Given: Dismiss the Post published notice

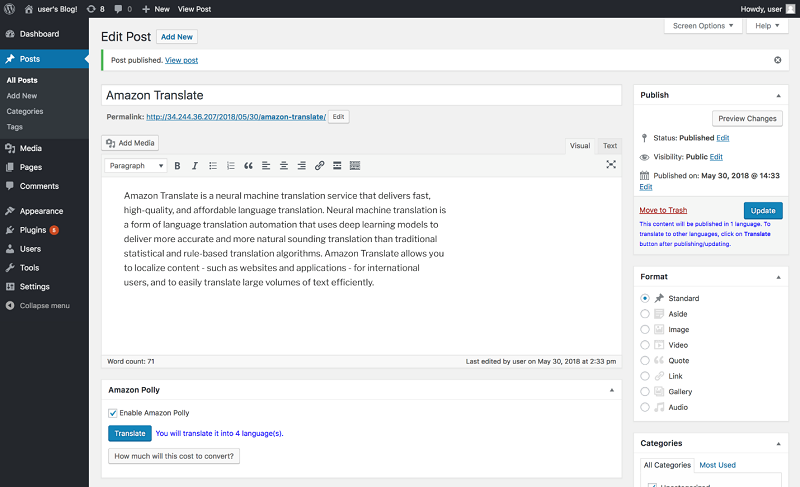Looking at the screenshot, I should 778,60.
